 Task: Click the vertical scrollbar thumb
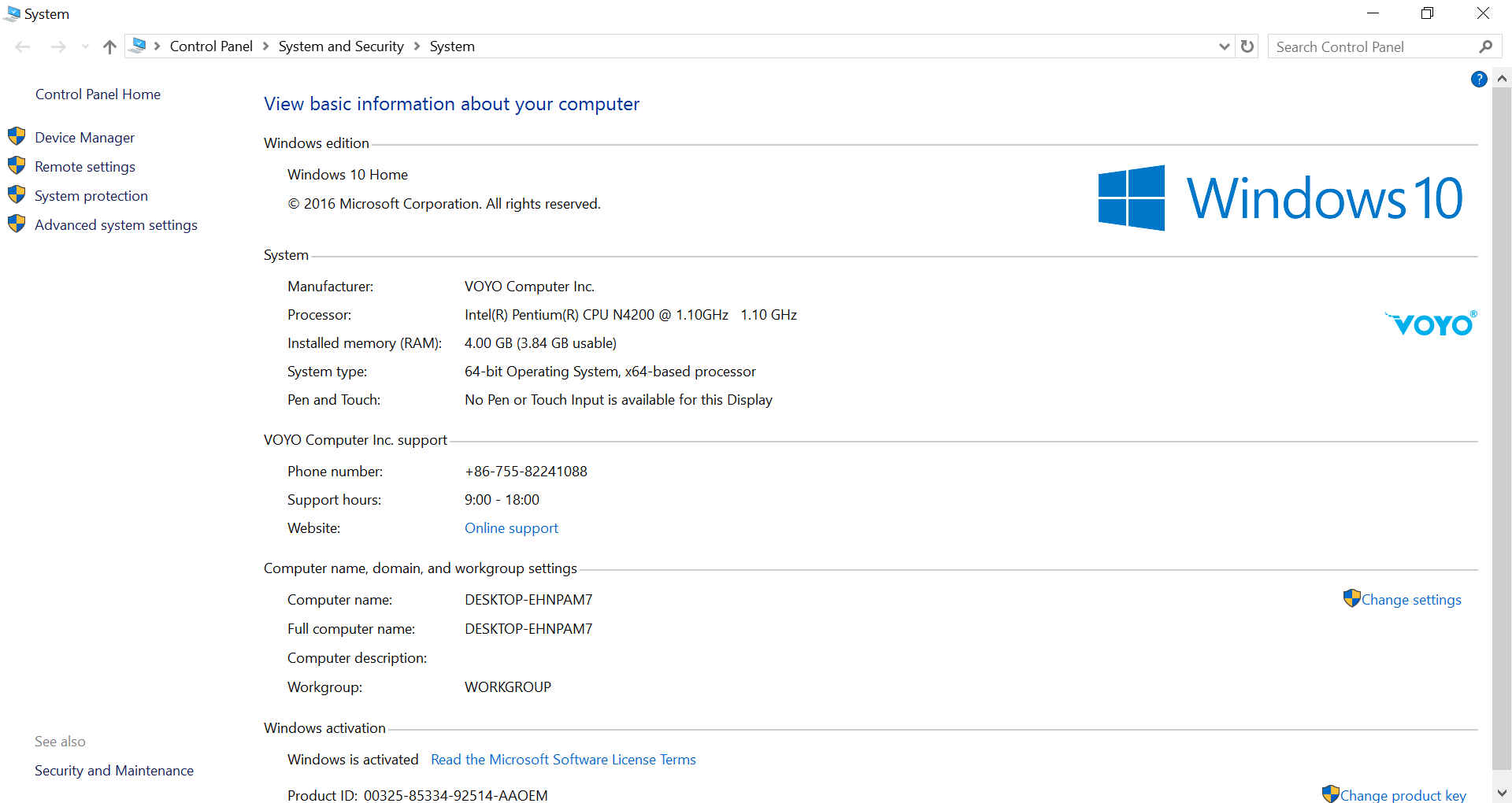pos(1502,428)
